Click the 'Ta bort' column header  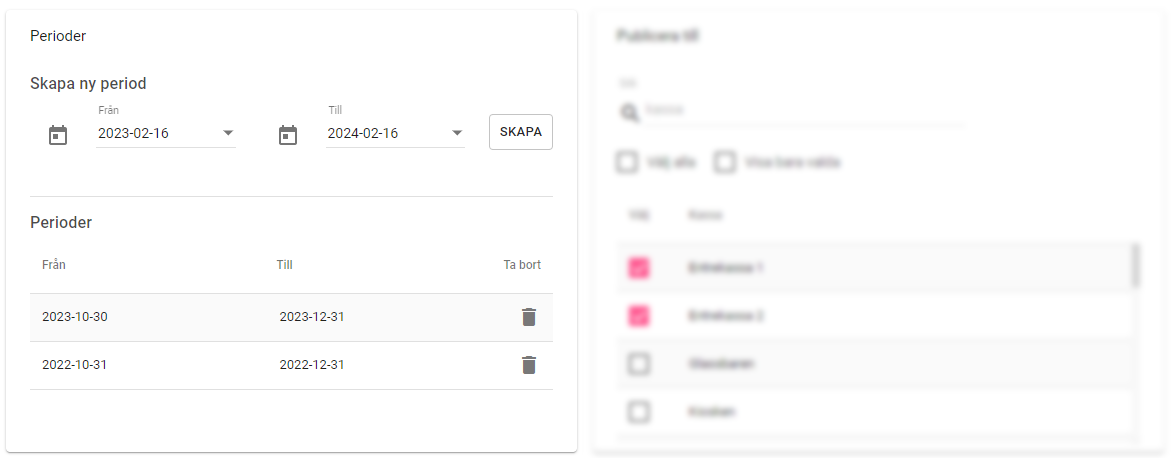coord(522,265)
